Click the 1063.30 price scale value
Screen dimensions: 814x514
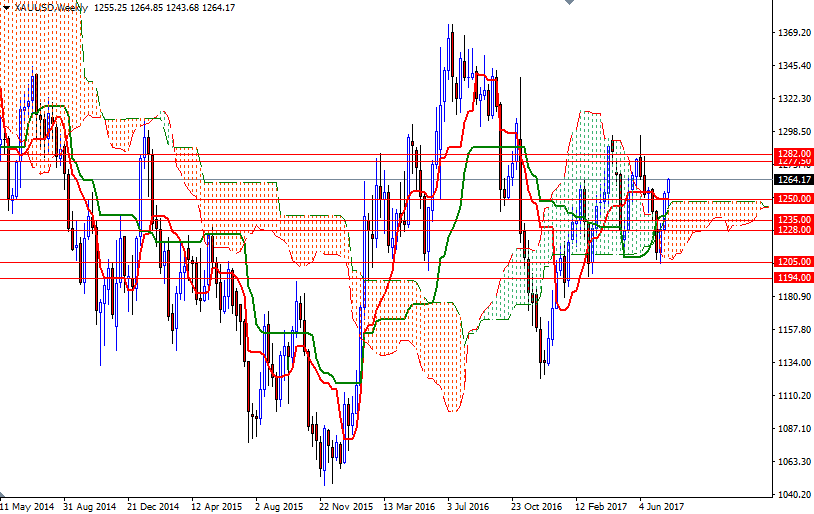click(x=794, y=462)
